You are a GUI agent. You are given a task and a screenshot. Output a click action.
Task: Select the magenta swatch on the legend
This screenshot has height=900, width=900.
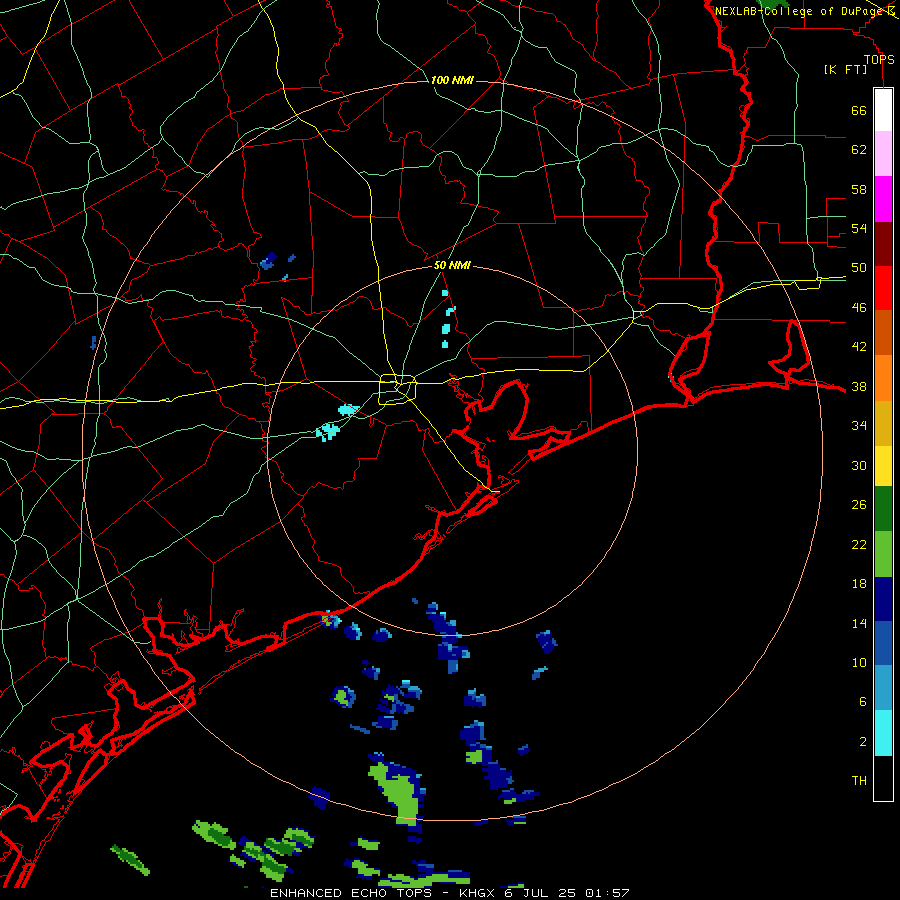(x=883, y=199)
